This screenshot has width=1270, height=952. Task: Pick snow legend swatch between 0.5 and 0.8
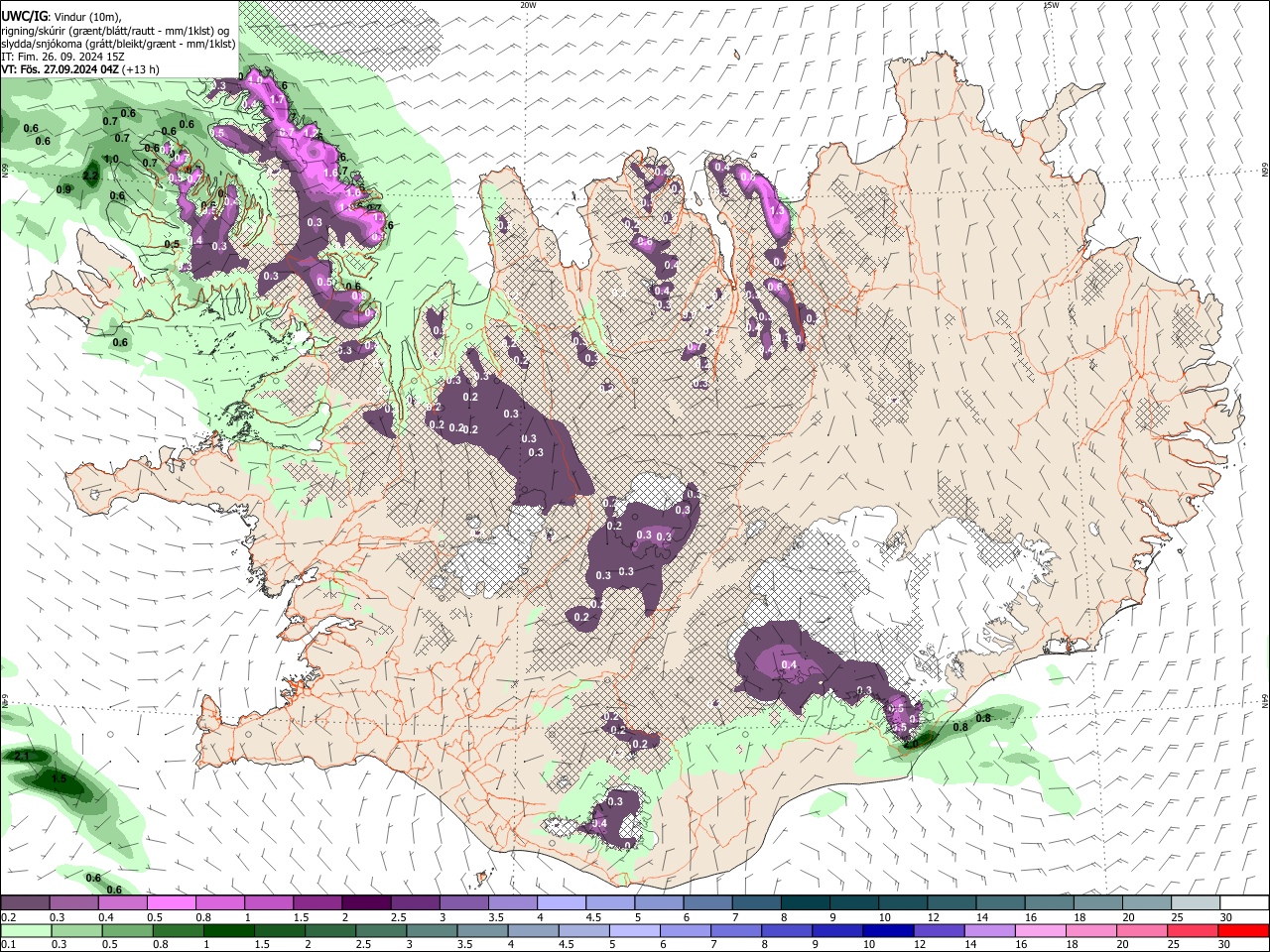(171, 903)
